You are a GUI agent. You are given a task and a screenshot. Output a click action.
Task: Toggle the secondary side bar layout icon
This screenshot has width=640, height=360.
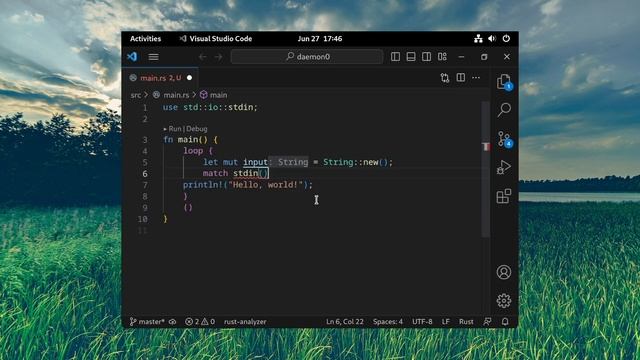click(x=426, y=56)
